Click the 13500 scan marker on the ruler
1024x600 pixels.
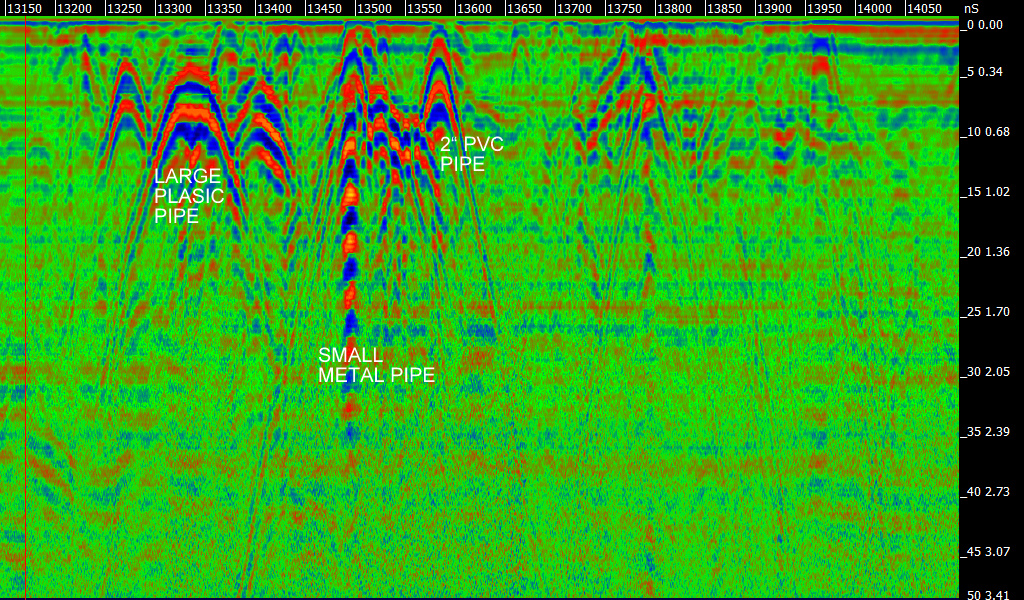pos(374,8)
